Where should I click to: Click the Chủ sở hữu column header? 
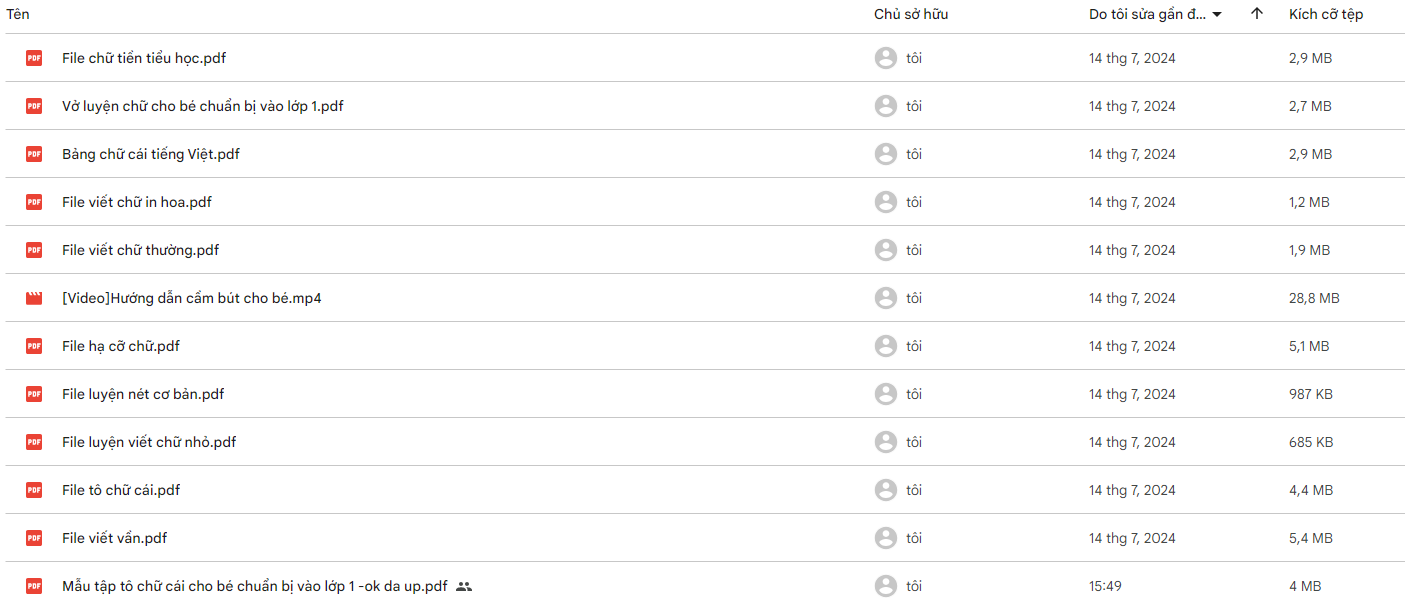911,14
